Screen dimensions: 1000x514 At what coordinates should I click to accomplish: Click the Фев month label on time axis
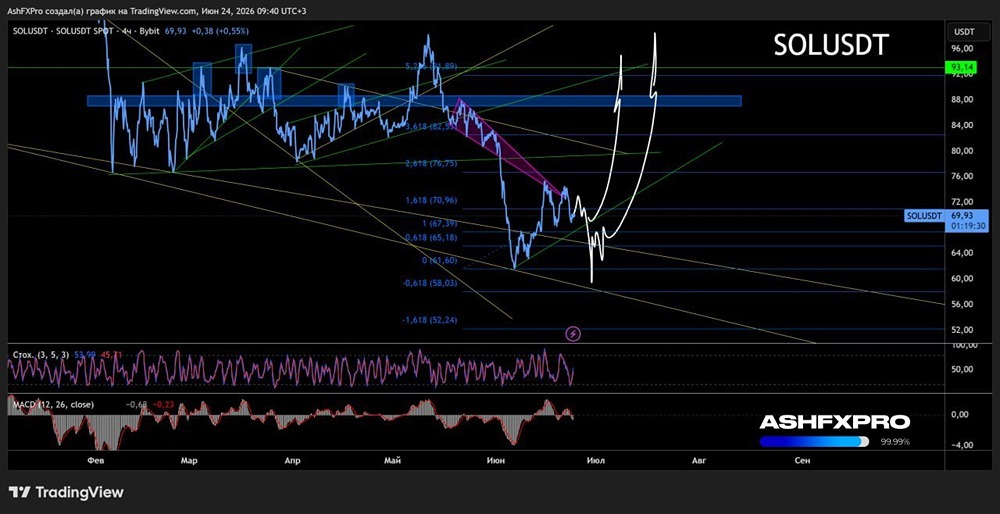click(96, 459)
